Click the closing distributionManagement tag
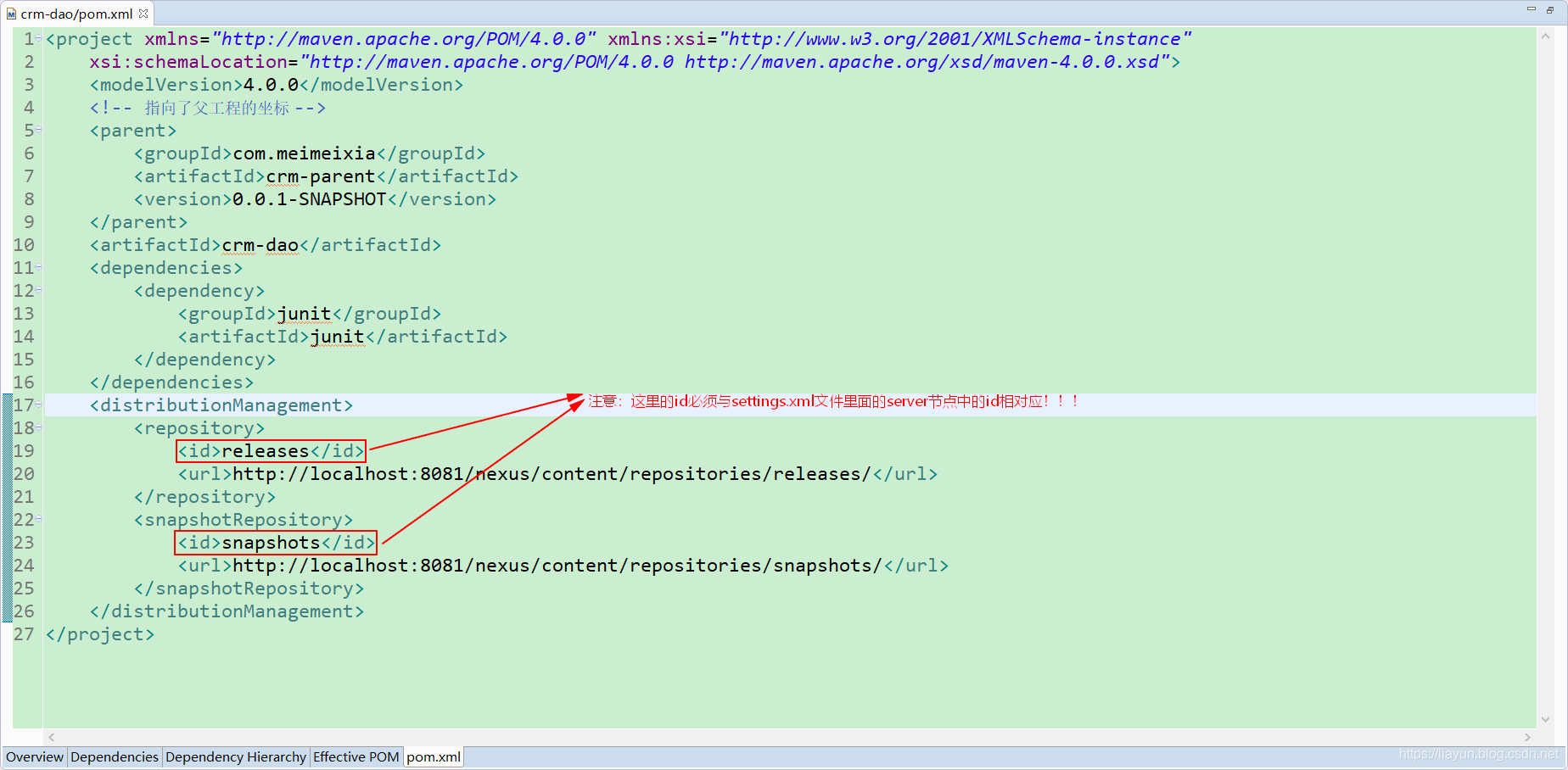This screenshot has width=1568, height=770. coord(227,611)
